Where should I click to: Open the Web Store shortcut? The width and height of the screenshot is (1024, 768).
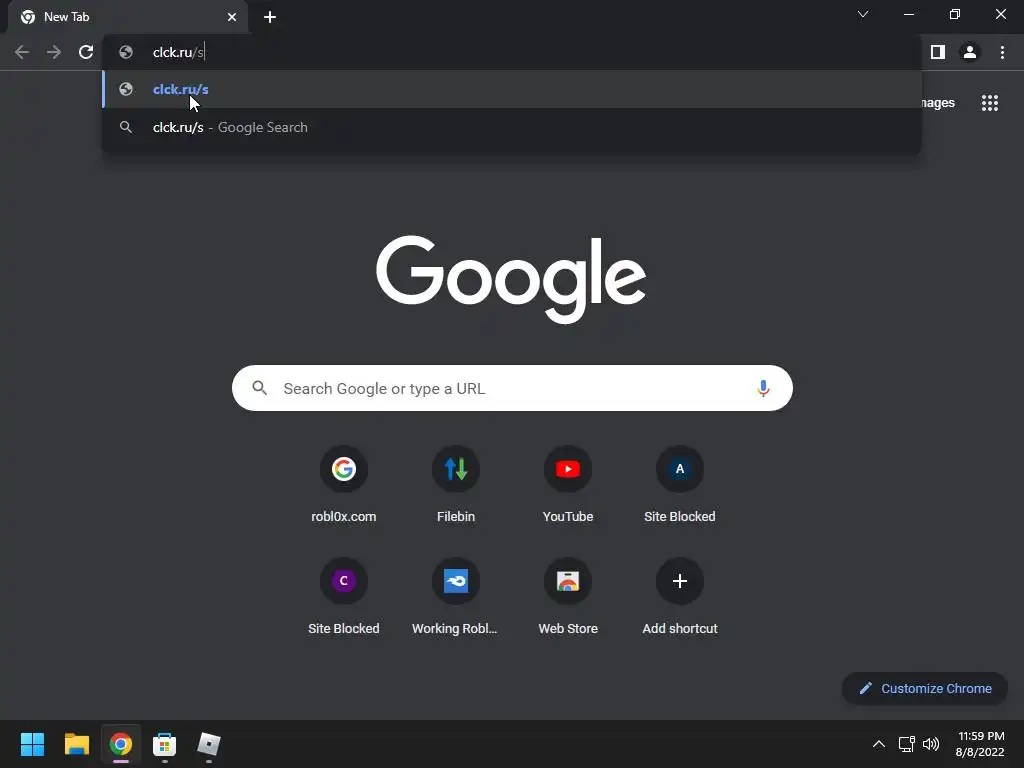click(568, 597)
